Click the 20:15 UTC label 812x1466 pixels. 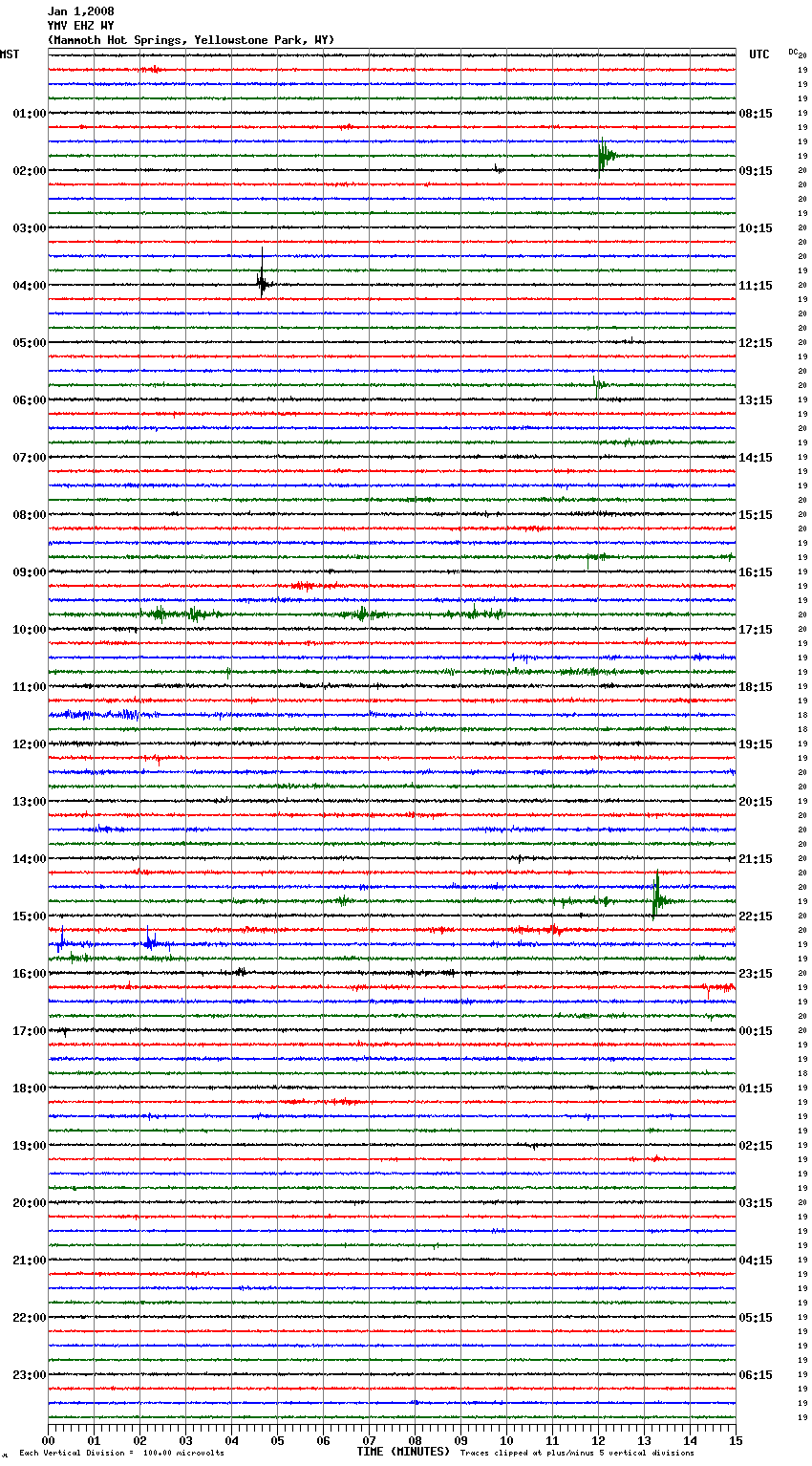[x=756, y=802]
